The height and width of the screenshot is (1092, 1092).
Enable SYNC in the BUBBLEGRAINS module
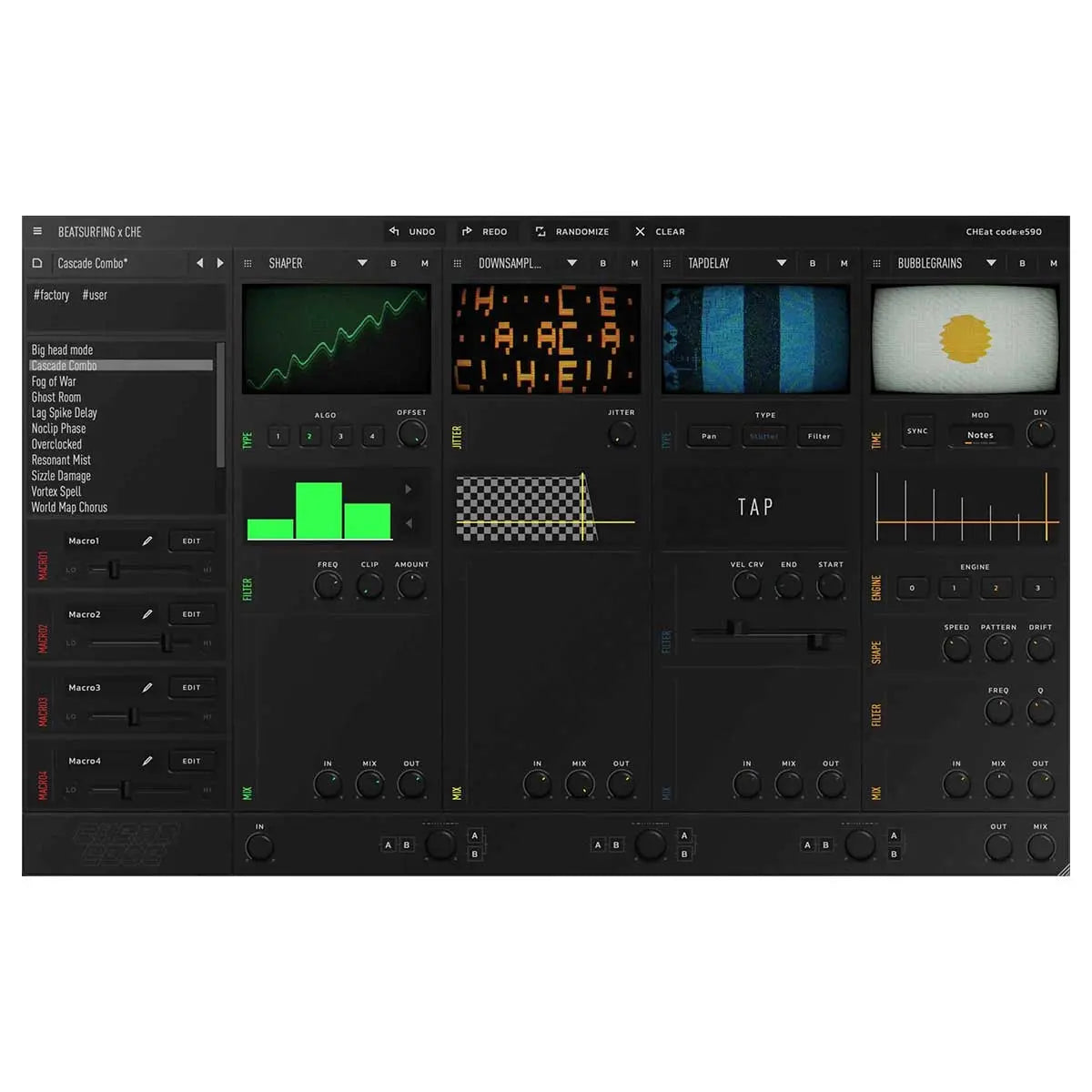(x=916, y=431)
